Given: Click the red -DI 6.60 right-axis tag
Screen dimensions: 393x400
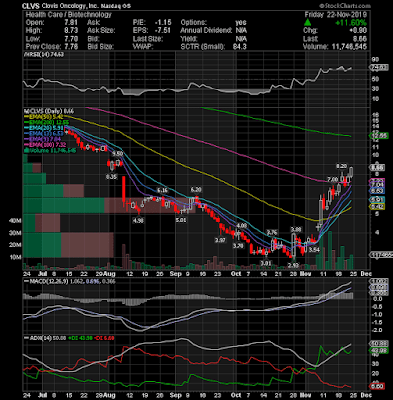Looking at the screenshot, I should point(378,386).
